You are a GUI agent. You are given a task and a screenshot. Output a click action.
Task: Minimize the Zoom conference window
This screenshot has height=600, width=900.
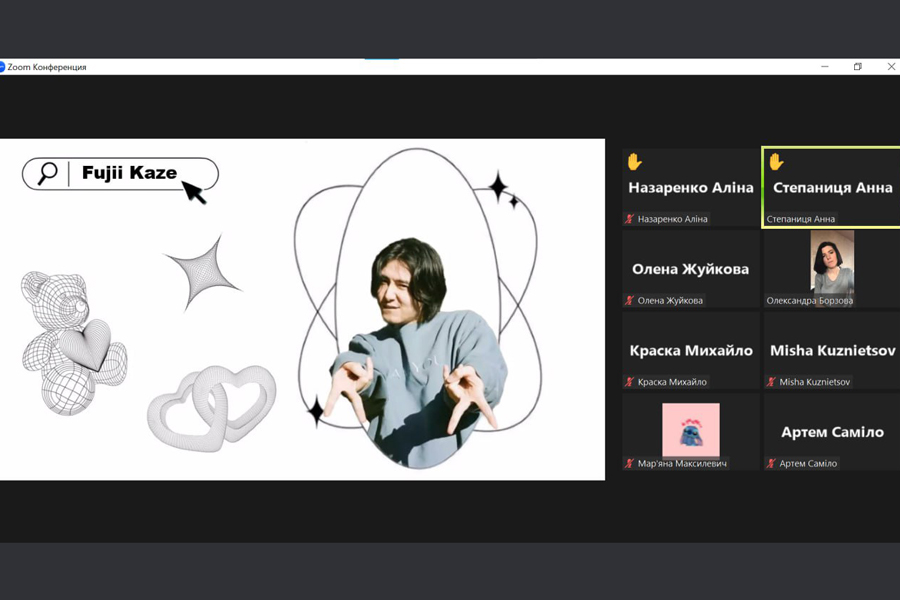pos(825,67)
